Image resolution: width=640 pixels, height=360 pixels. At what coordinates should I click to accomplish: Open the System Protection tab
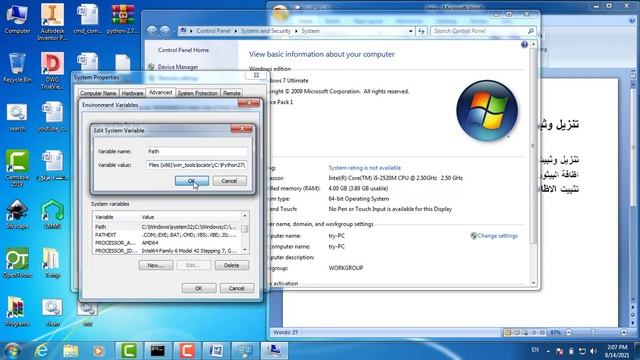coord(198,93)
